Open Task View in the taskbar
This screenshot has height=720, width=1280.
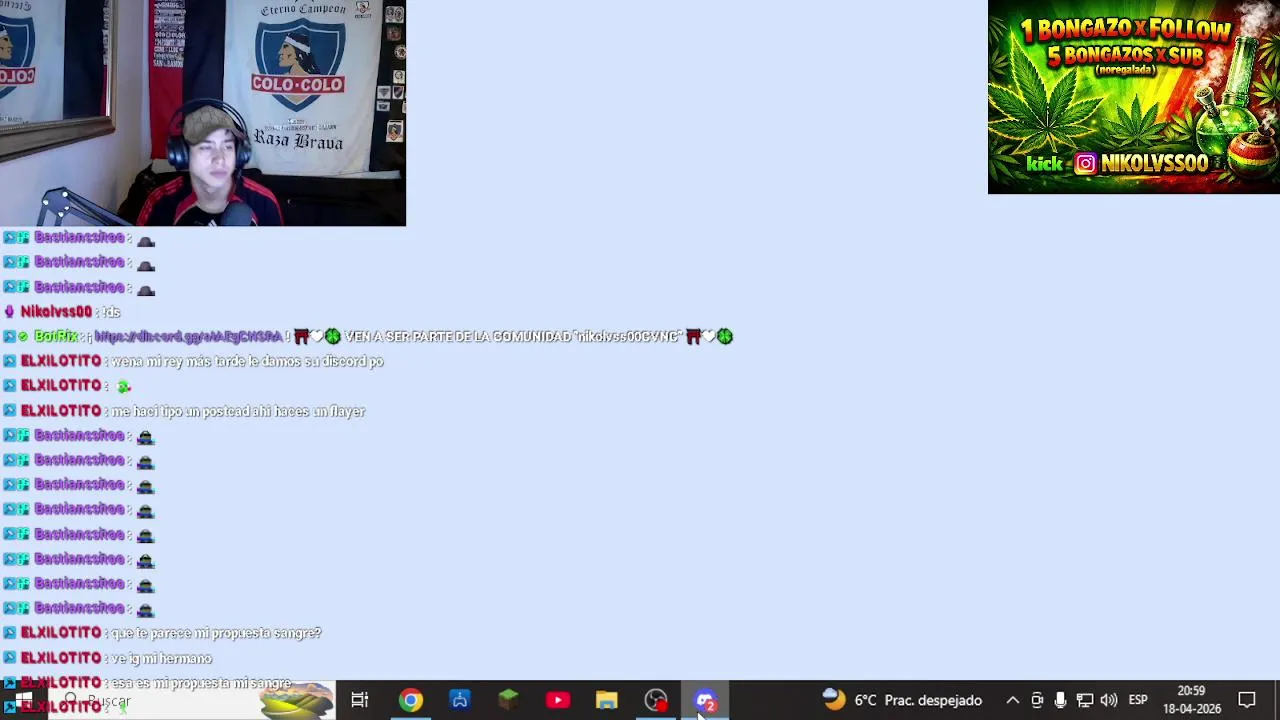click(x=360, y=700)
